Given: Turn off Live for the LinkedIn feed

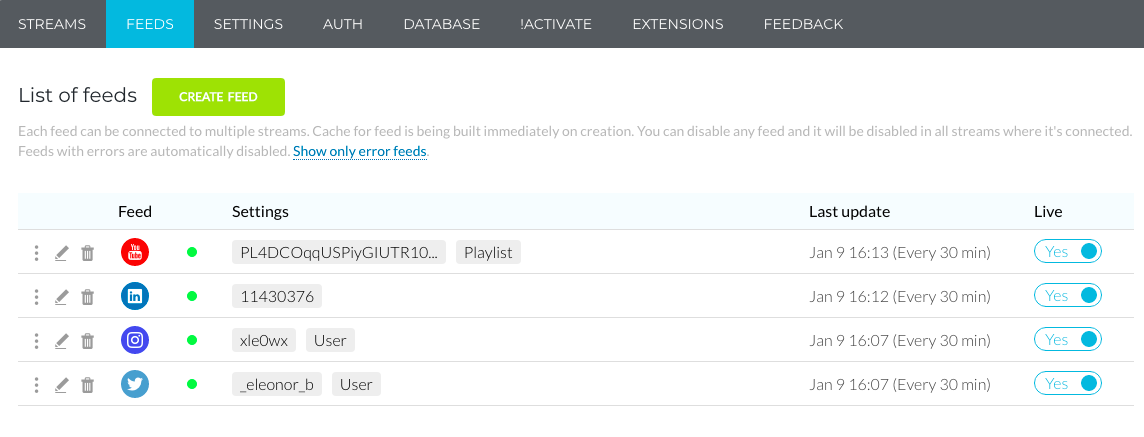Looking at the screenshot, I should (1067, 296).
